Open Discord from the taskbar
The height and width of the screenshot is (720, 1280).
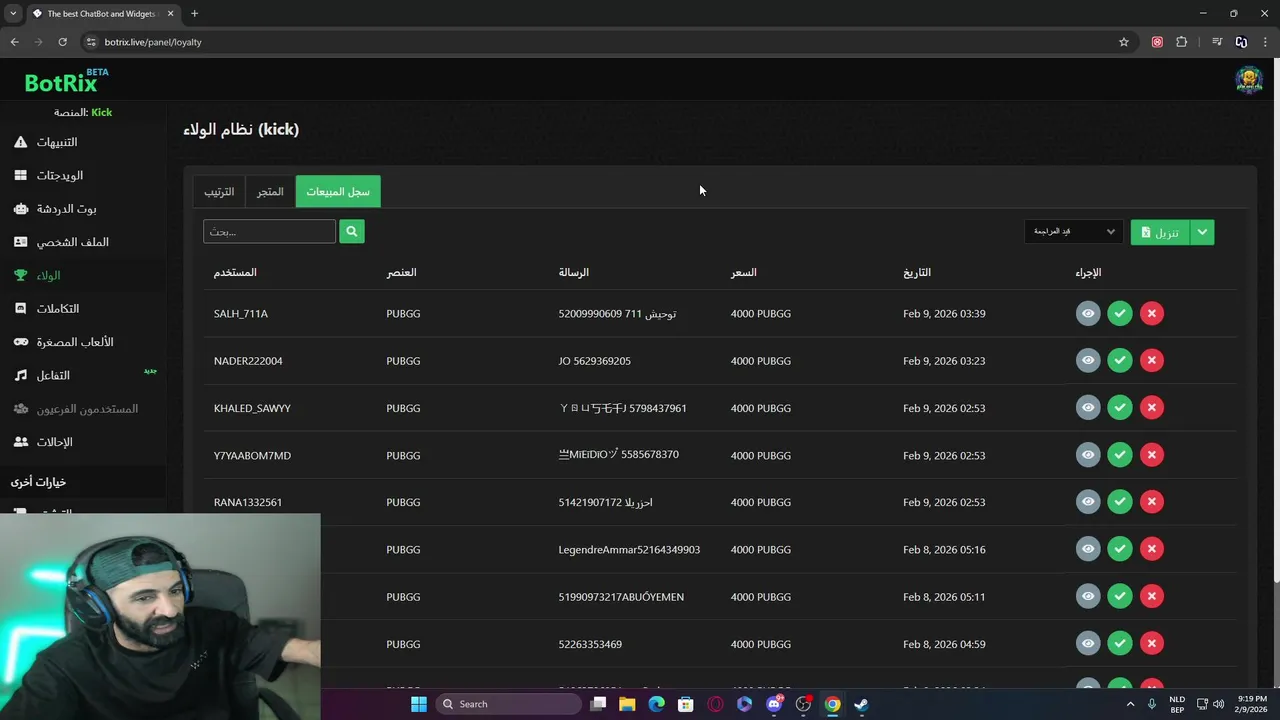coord(774,704)
